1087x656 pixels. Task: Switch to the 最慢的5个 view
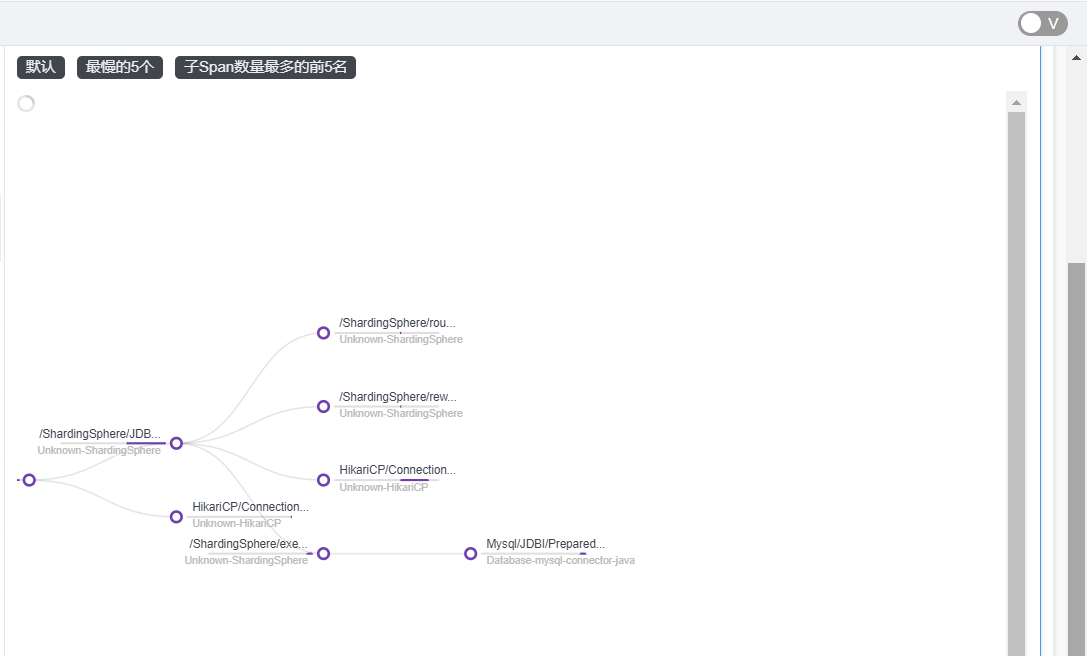[119, 67]
